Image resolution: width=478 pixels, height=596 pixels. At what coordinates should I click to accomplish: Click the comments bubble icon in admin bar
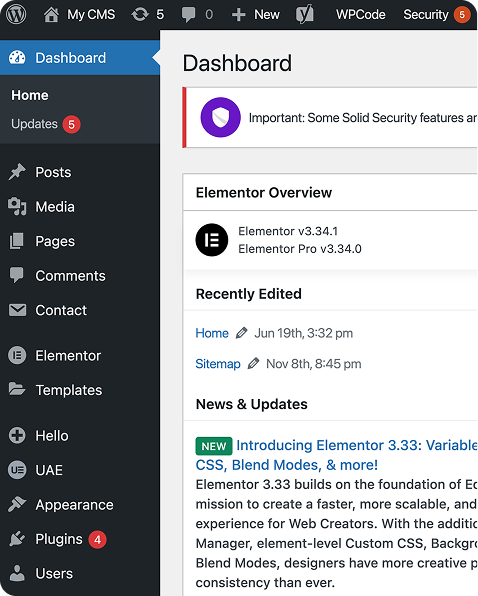188,15
